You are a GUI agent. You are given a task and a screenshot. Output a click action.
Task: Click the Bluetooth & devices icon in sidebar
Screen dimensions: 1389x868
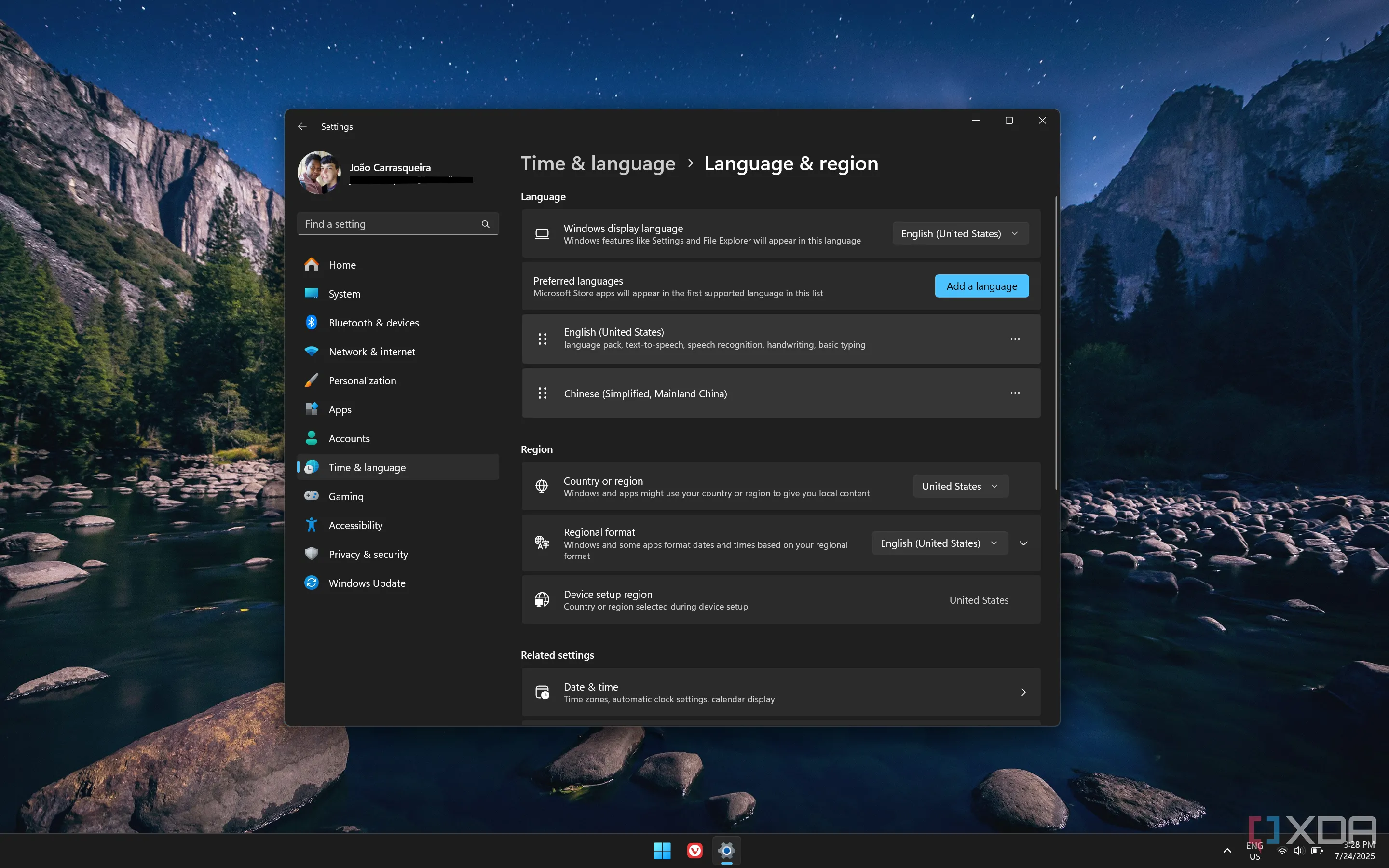311,322
